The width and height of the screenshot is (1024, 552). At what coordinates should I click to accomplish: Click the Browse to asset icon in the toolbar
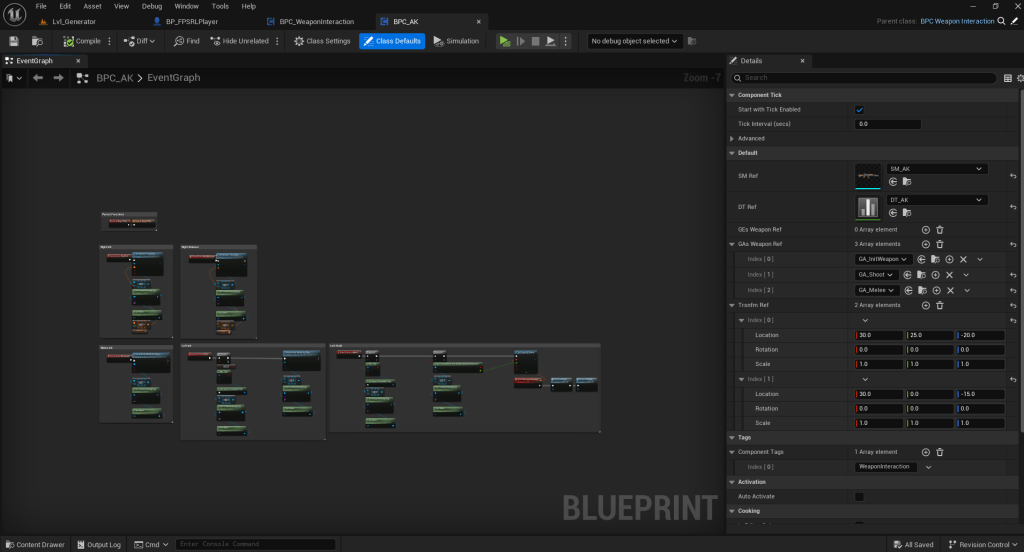tap(37, 41)
